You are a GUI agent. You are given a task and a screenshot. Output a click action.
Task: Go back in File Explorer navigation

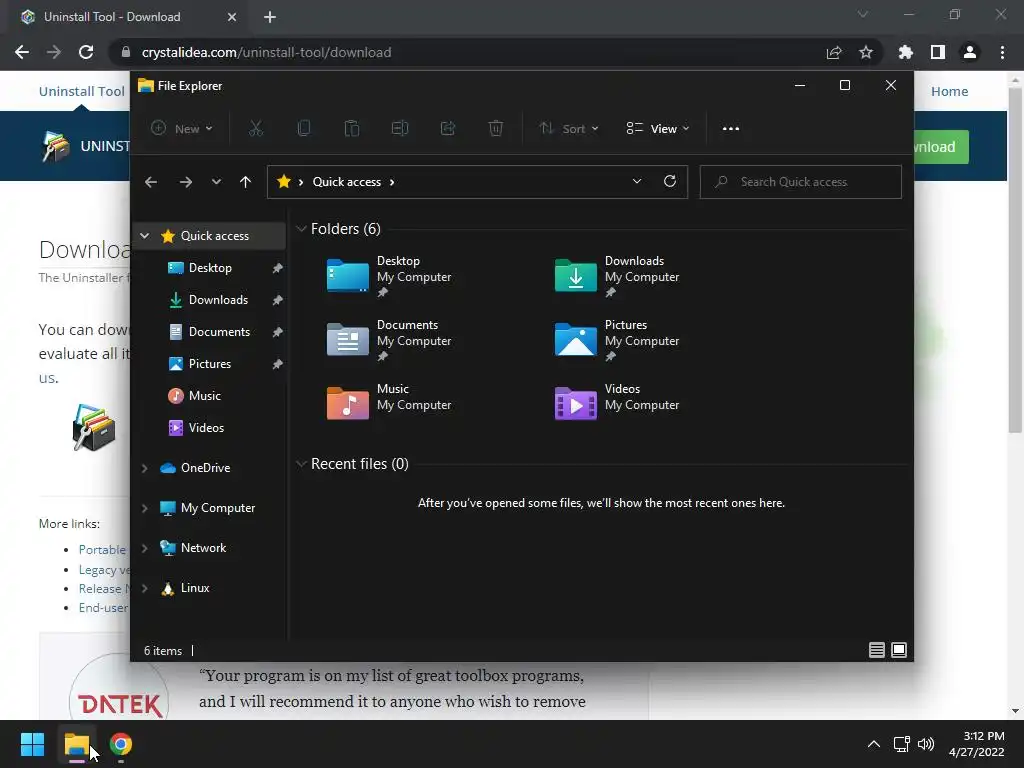[151, 182]
